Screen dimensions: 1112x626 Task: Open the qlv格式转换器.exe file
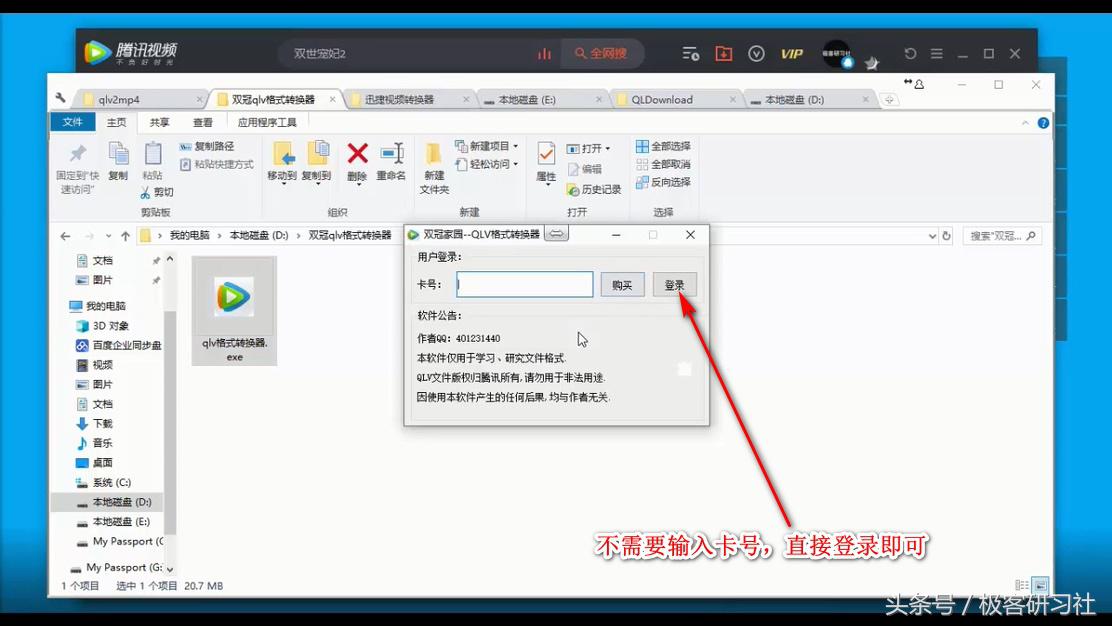[x=234, y=311]
